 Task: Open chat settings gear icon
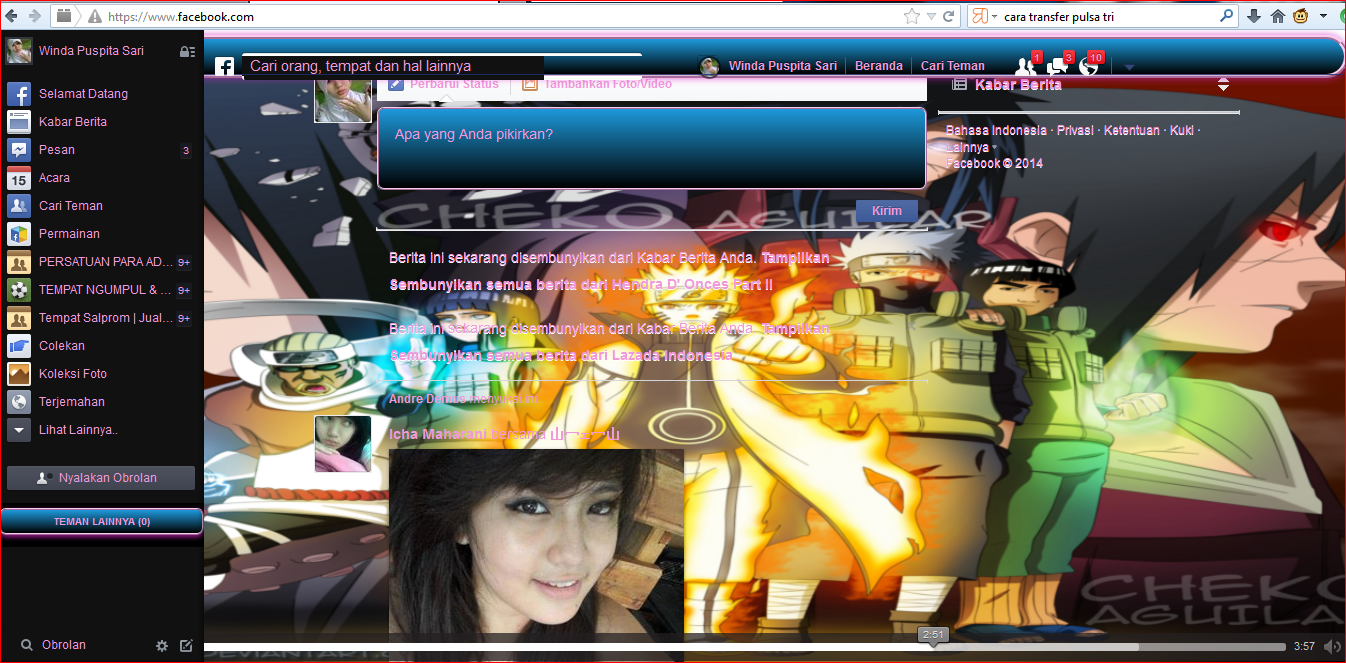coord(162,646)
